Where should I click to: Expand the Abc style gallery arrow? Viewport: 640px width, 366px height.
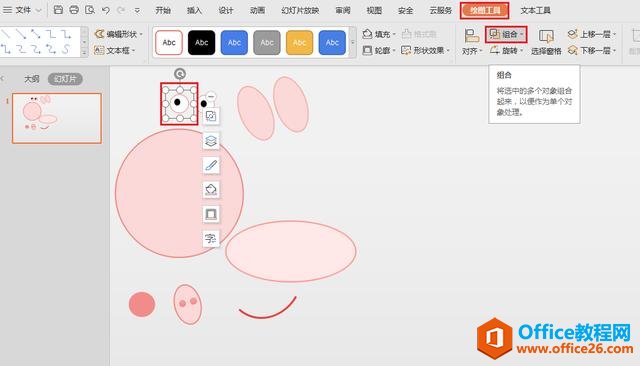coord(353,42)
